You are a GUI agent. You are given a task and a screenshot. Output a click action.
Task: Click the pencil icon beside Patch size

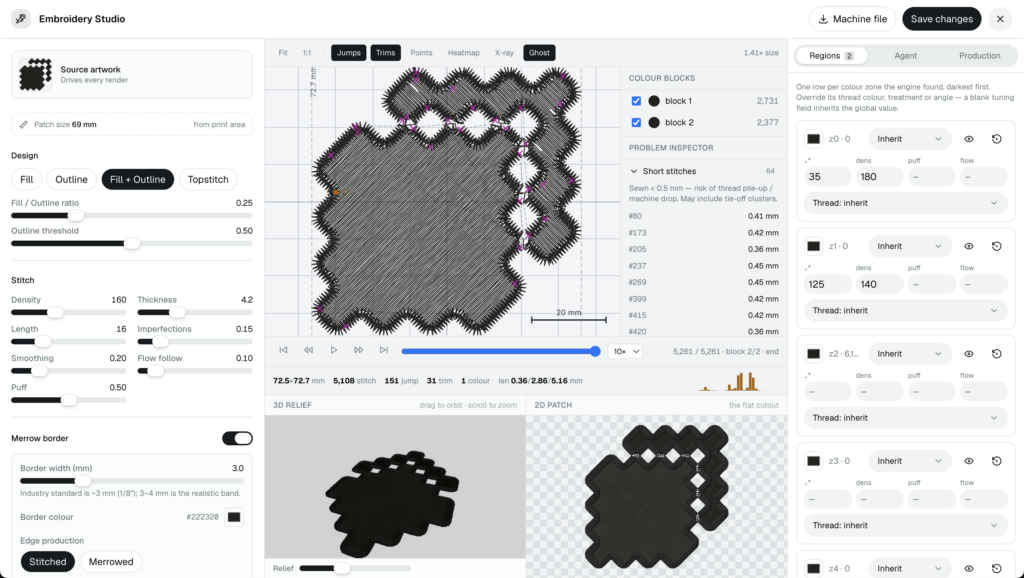24,124
